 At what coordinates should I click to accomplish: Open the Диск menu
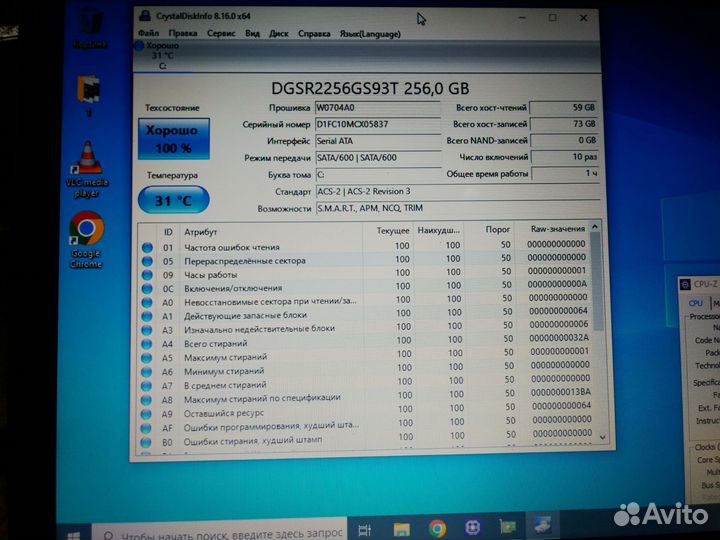point(278,34)
